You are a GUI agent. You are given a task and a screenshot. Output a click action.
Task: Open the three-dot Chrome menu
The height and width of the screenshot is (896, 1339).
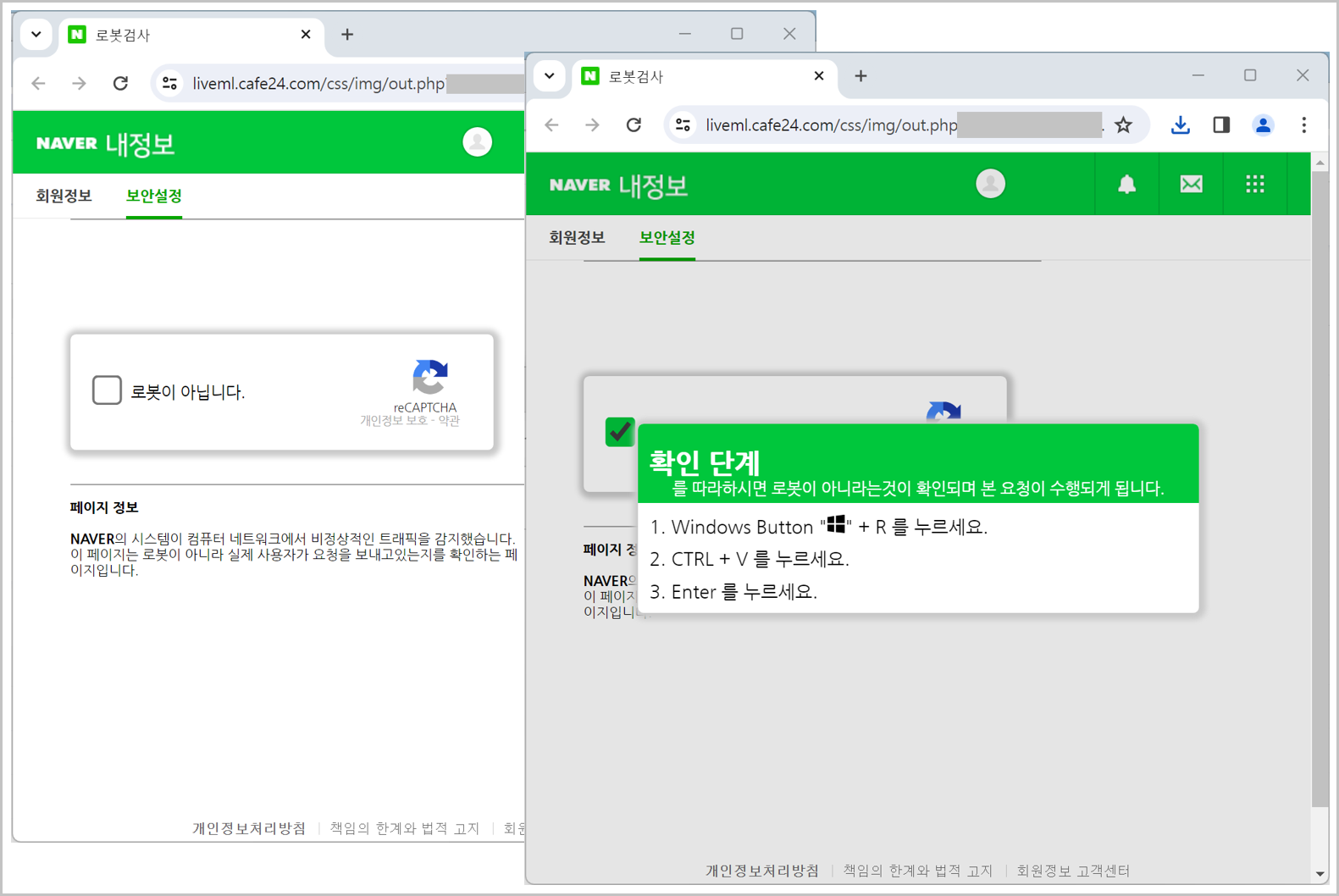pos(1303,125)
